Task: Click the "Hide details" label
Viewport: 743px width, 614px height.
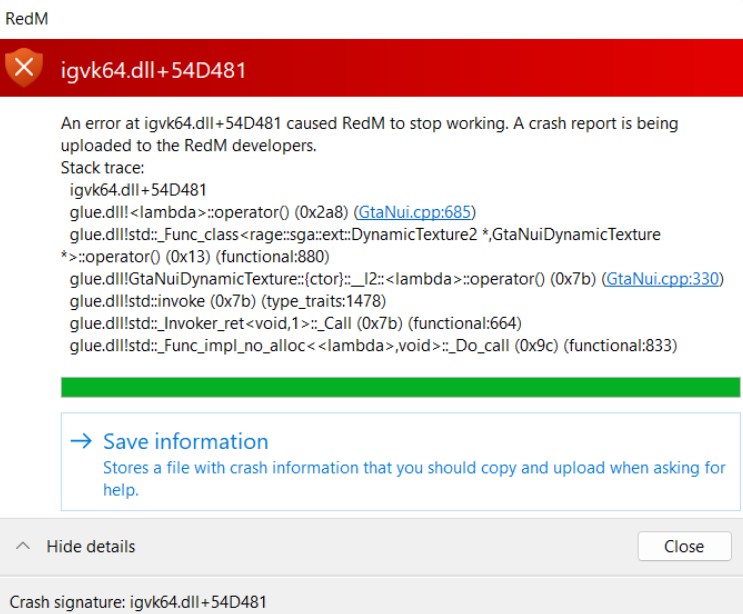Action: 91,546
